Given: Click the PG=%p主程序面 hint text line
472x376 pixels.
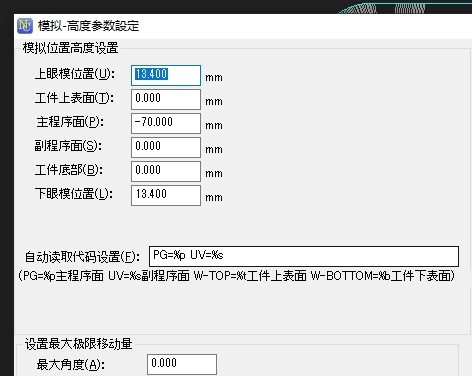Looking at the screenshot, I should pos(236,276).
